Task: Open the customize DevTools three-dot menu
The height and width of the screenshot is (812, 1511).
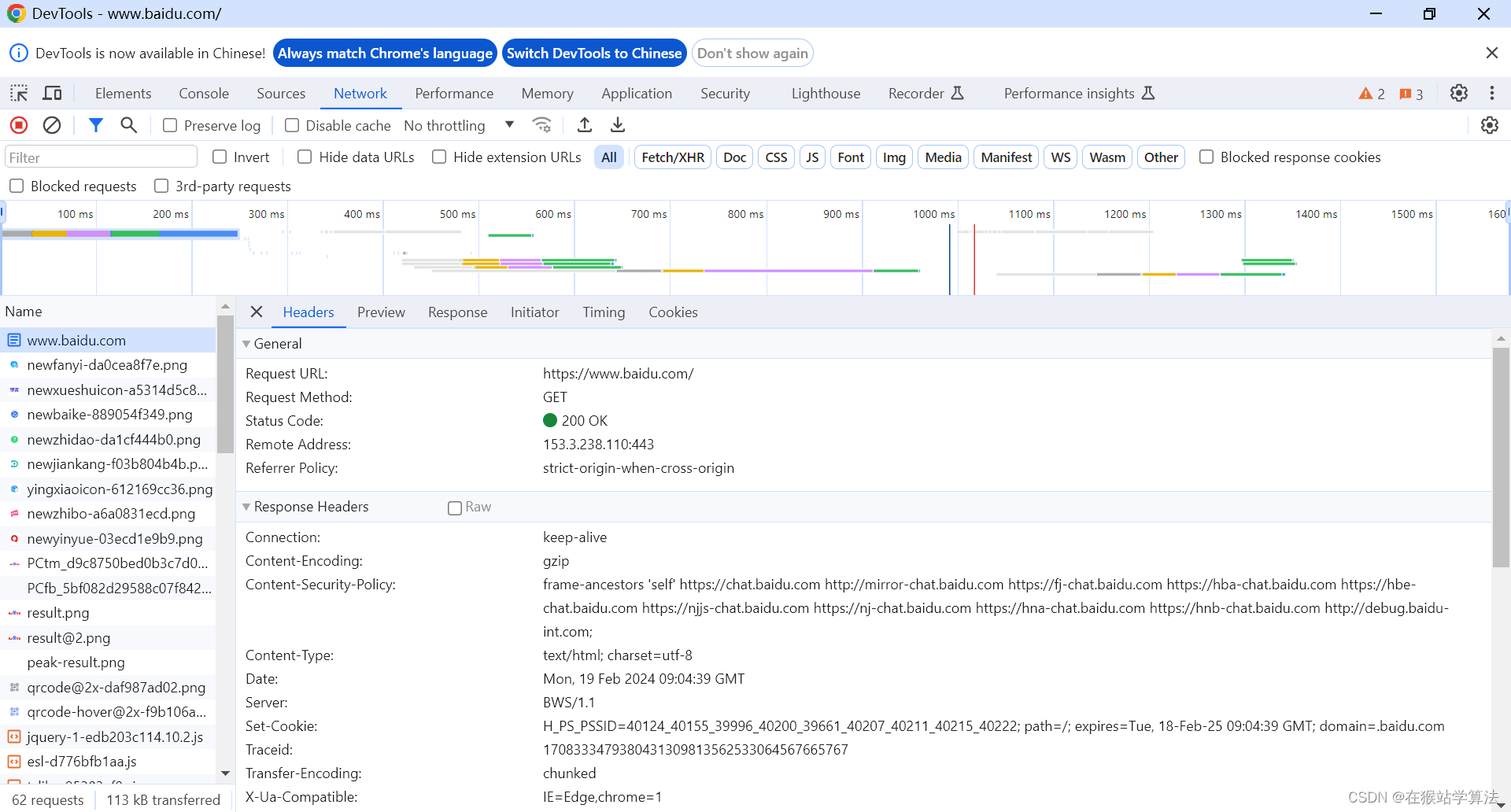Action: [1492, 93]
